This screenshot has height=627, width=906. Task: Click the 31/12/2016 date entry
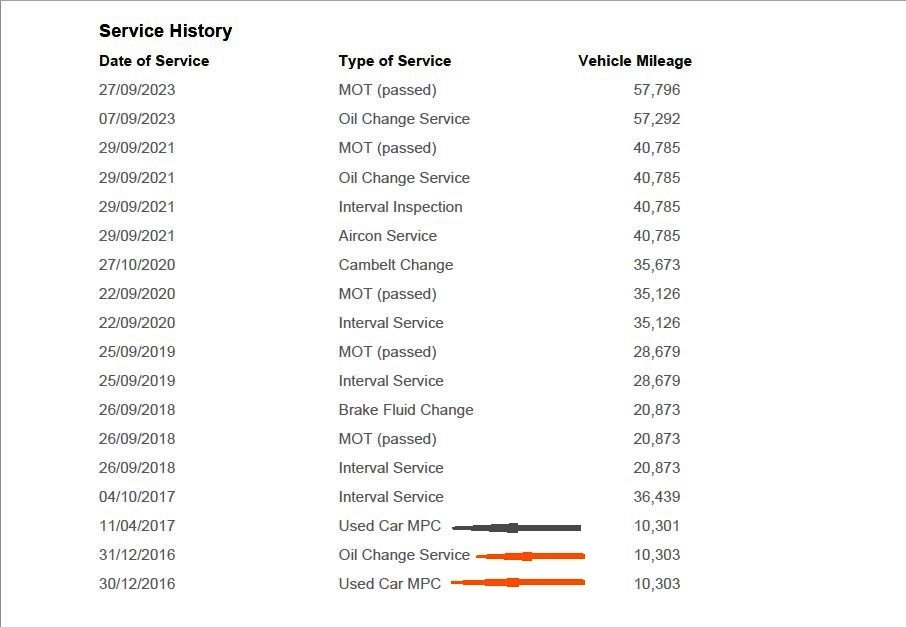(137, 555)
